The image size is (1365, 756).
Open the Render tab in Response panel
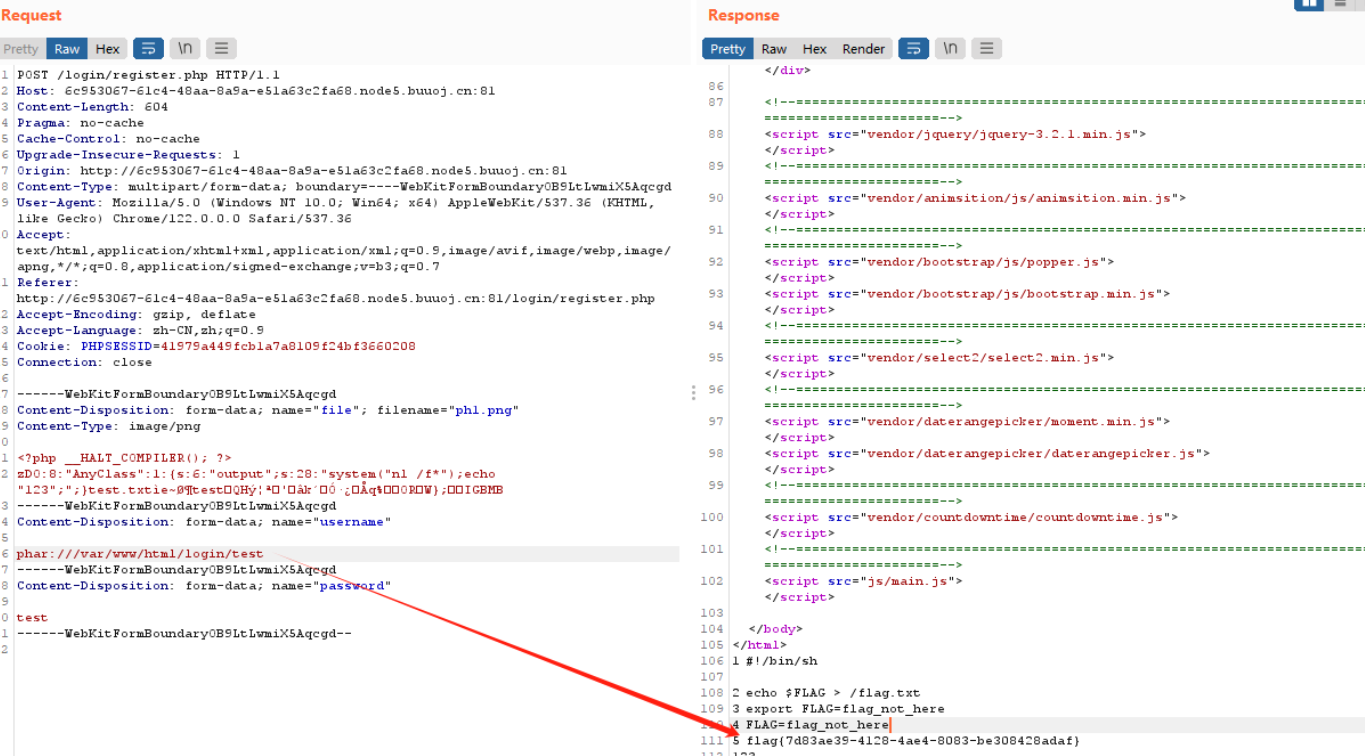[863, 48]
